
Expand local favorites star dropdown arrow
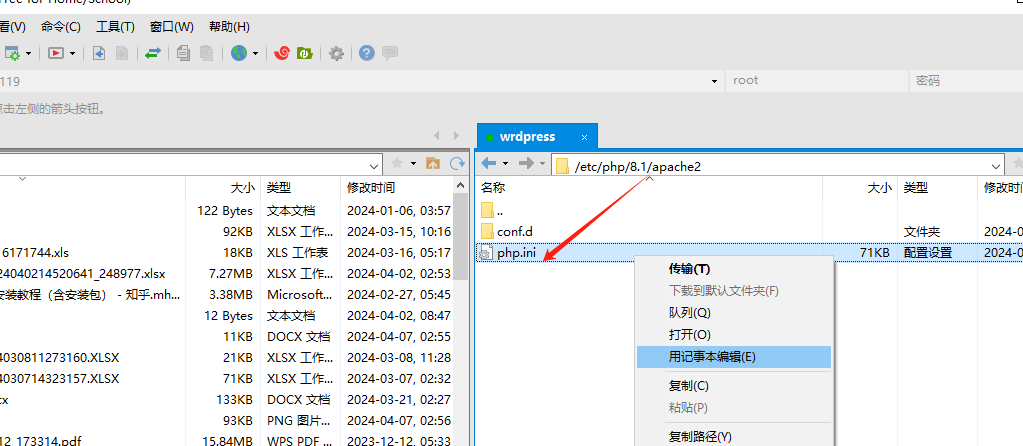click(x=413, y=163)
